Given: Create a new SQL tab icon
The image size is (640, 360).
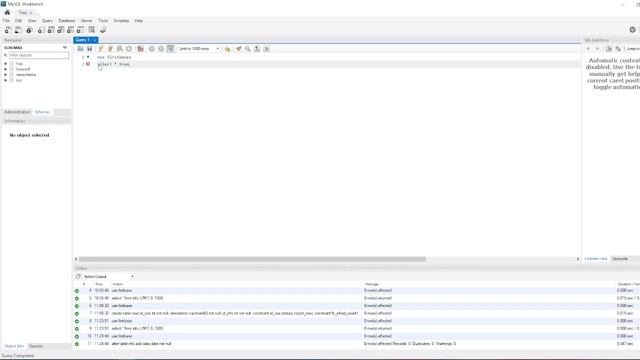Looking at the screenshot, I should click(x=8, y=30).
